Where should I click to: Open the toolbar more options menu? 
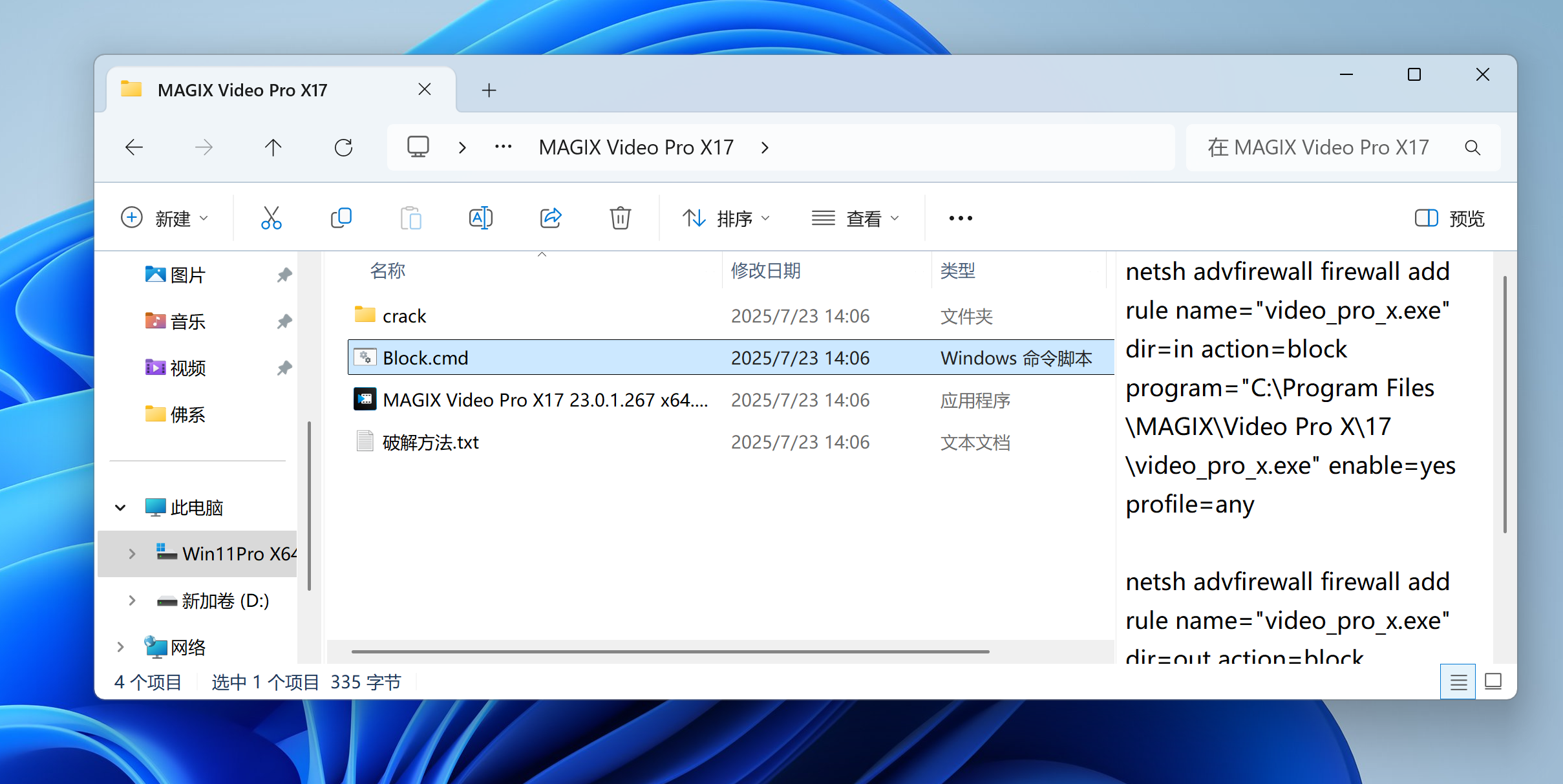coord(961,218)
